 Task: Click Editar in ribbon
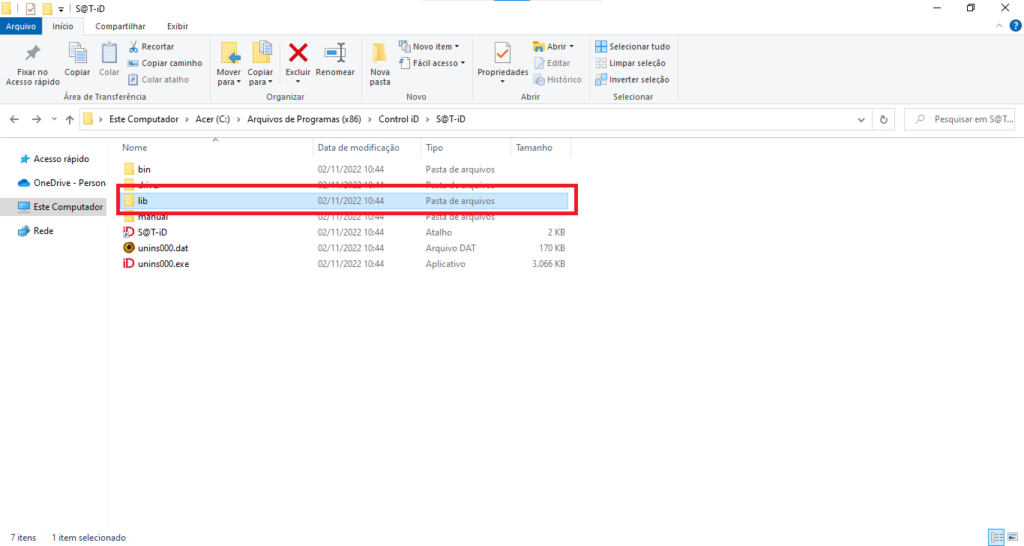pos(552,63)
